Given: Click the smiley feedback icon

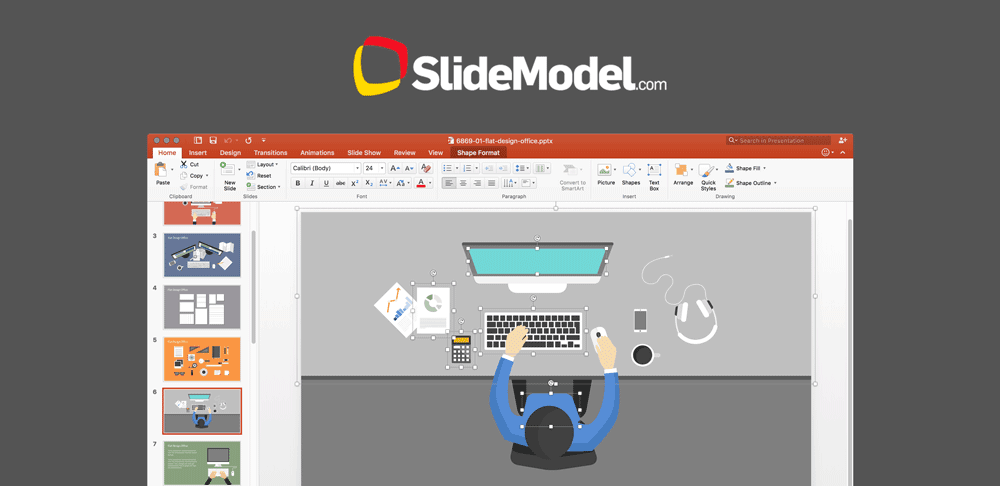Looking at the screenshot, I should pyautogui.click(x=827, y=152).
